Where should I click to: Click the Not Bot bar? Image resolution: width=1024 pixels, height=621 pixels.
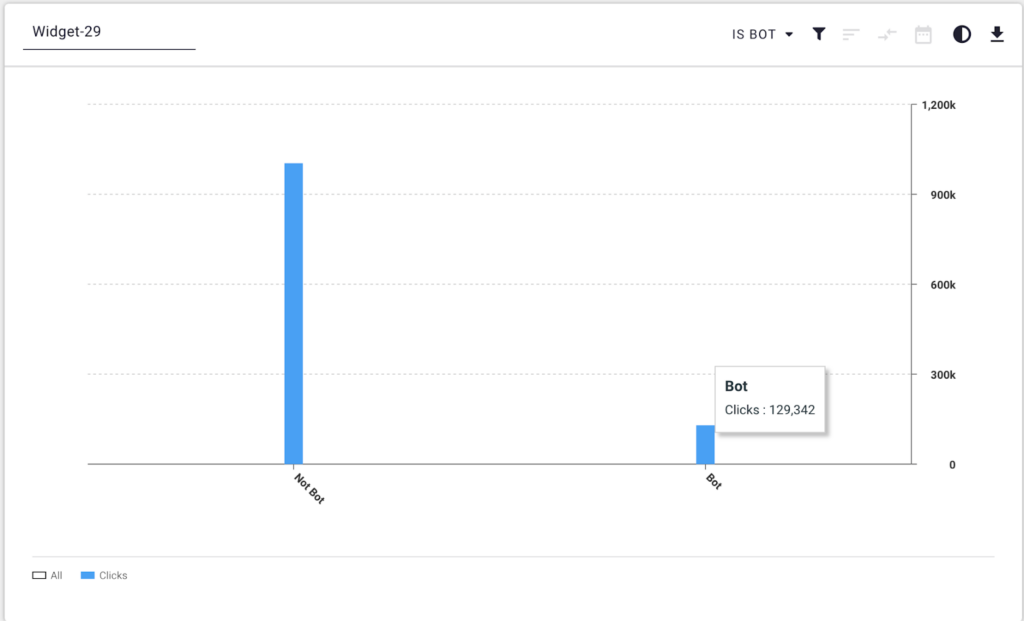pyautogui.click(x=293, y=313)
